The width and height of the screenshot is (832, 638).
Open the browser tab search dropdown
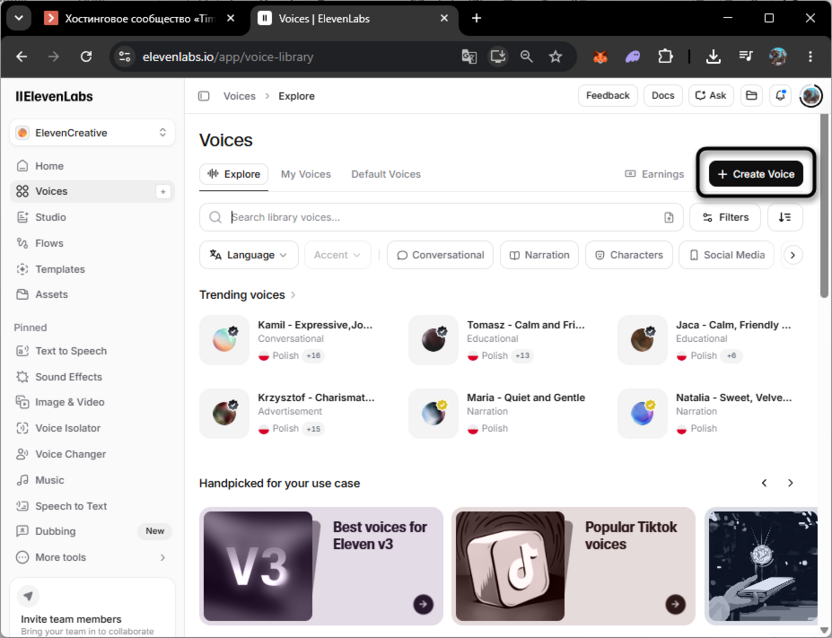(x=19, y=18)
